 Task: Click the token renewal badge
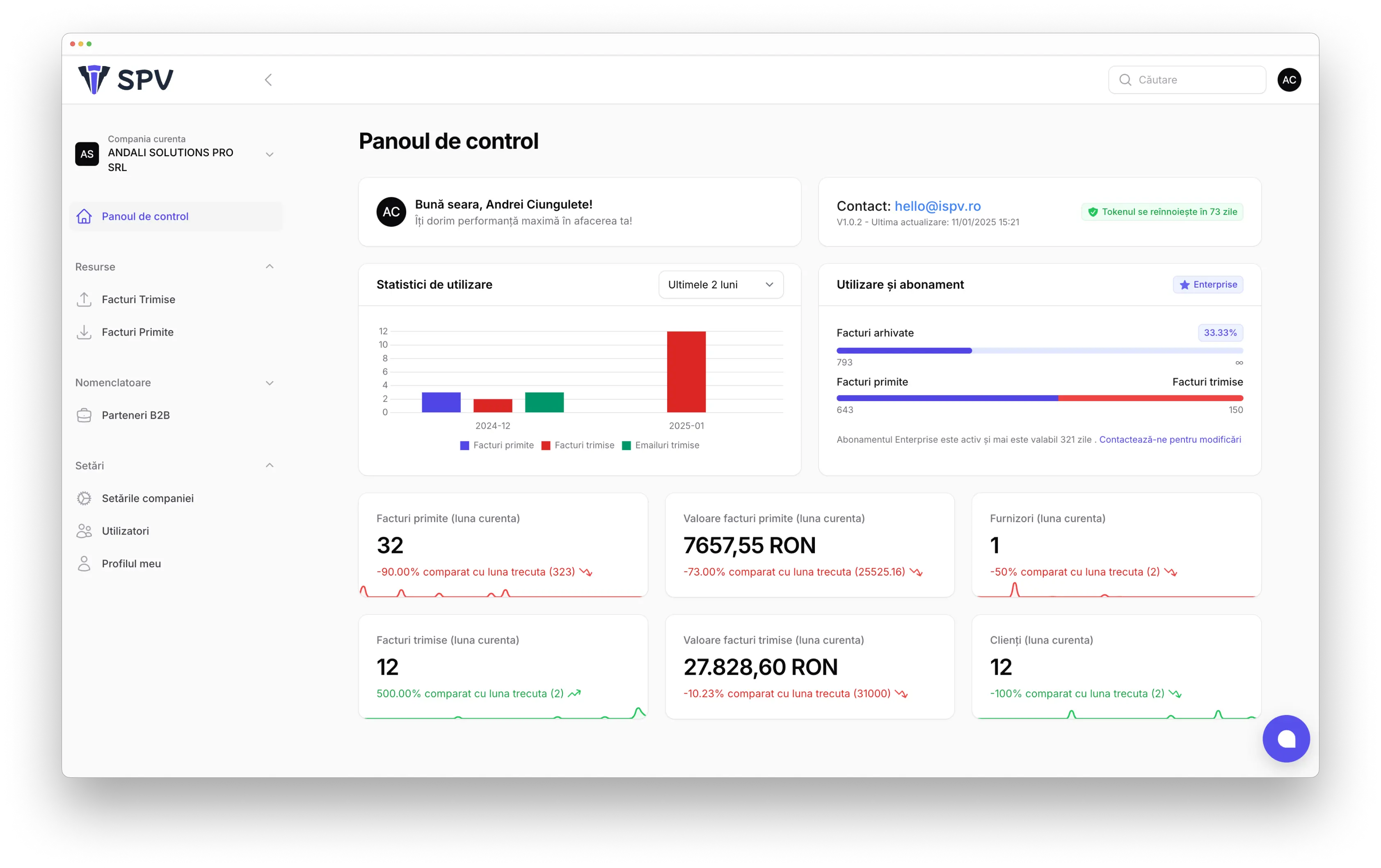click(x=1162, y=212)
